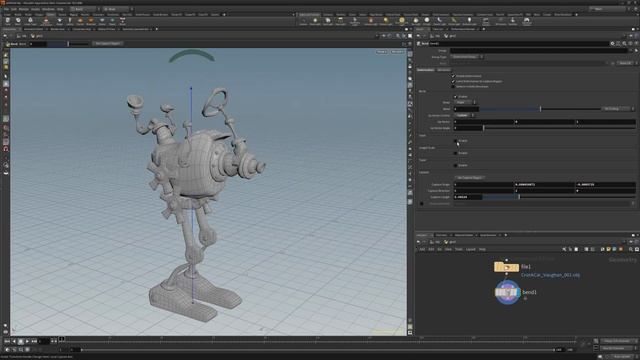Open the Windows menu
Screen dimensions: 640x360
(x=48, y=9)
